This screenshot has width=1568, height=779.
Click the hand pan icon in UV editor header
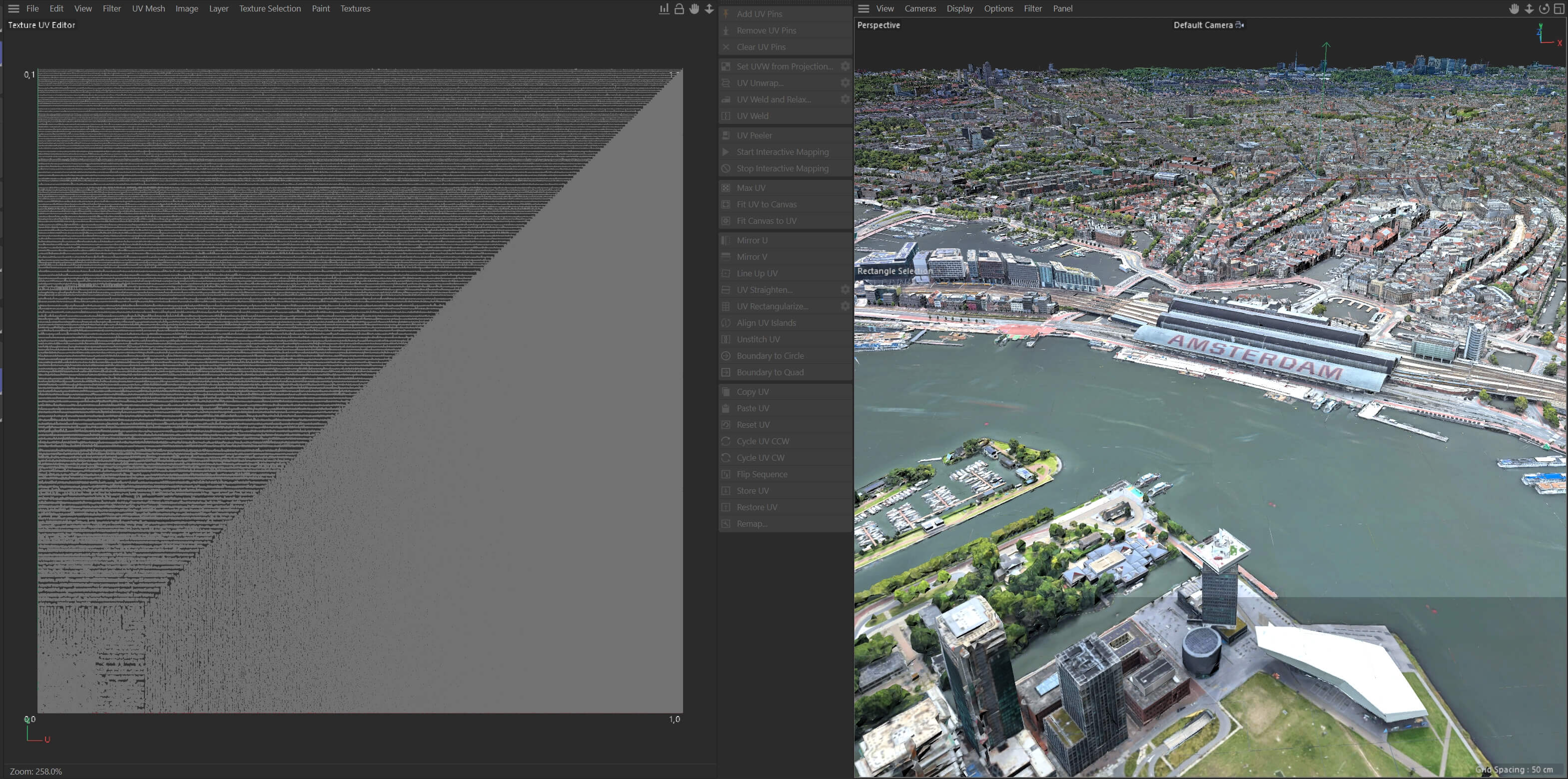694,8
